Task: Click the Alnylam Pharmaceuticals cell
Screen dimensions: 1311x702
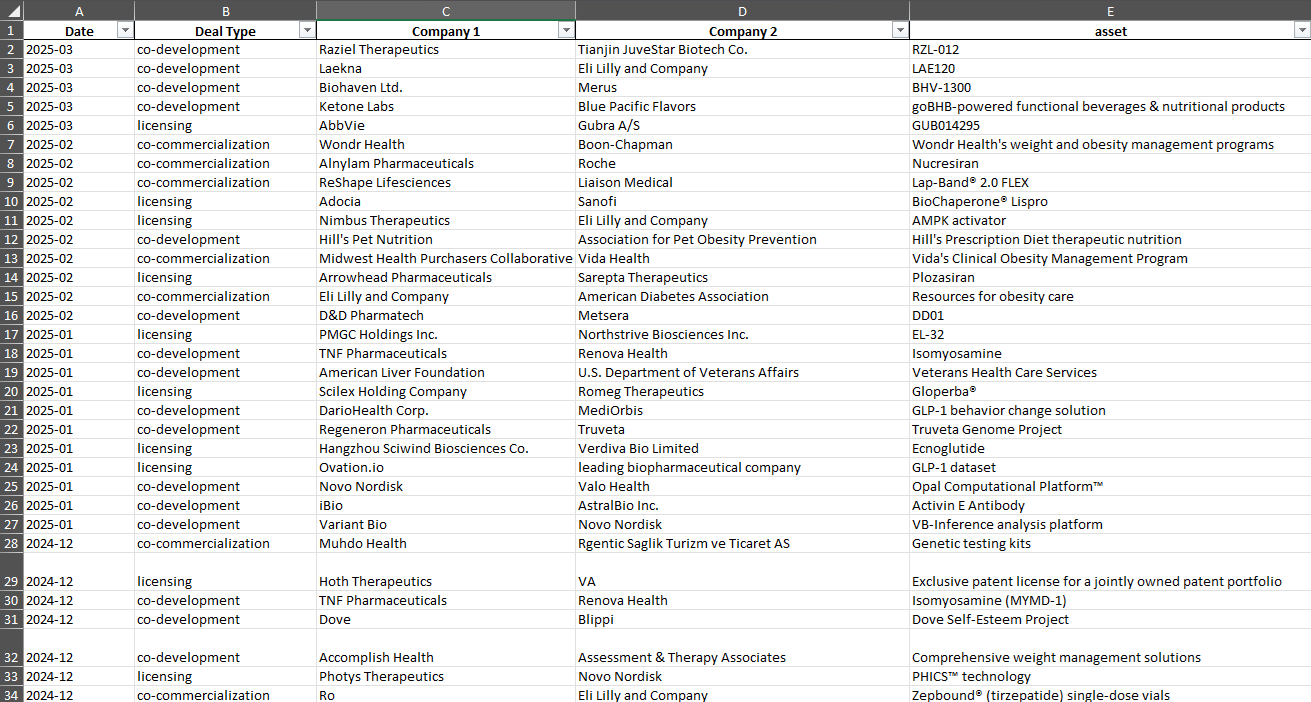Action: coord(446,164)
